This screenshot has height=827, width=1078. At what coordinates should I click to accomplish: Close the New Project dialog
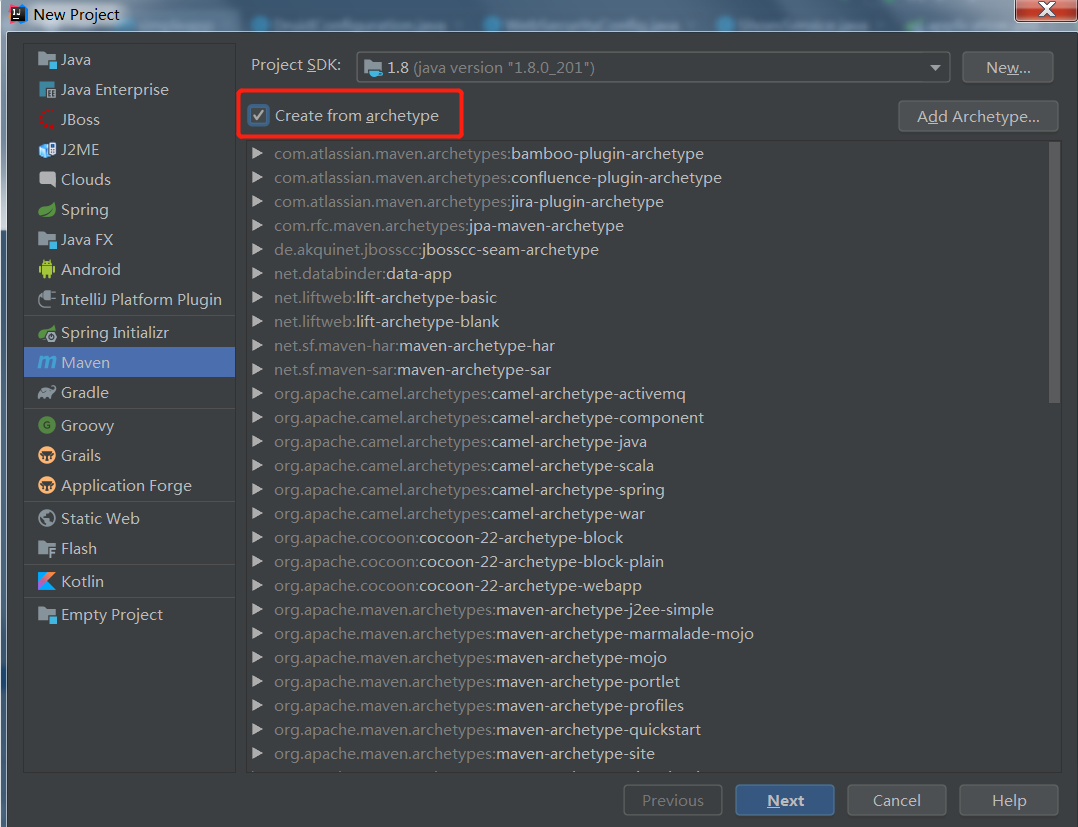coord(1046,10)
